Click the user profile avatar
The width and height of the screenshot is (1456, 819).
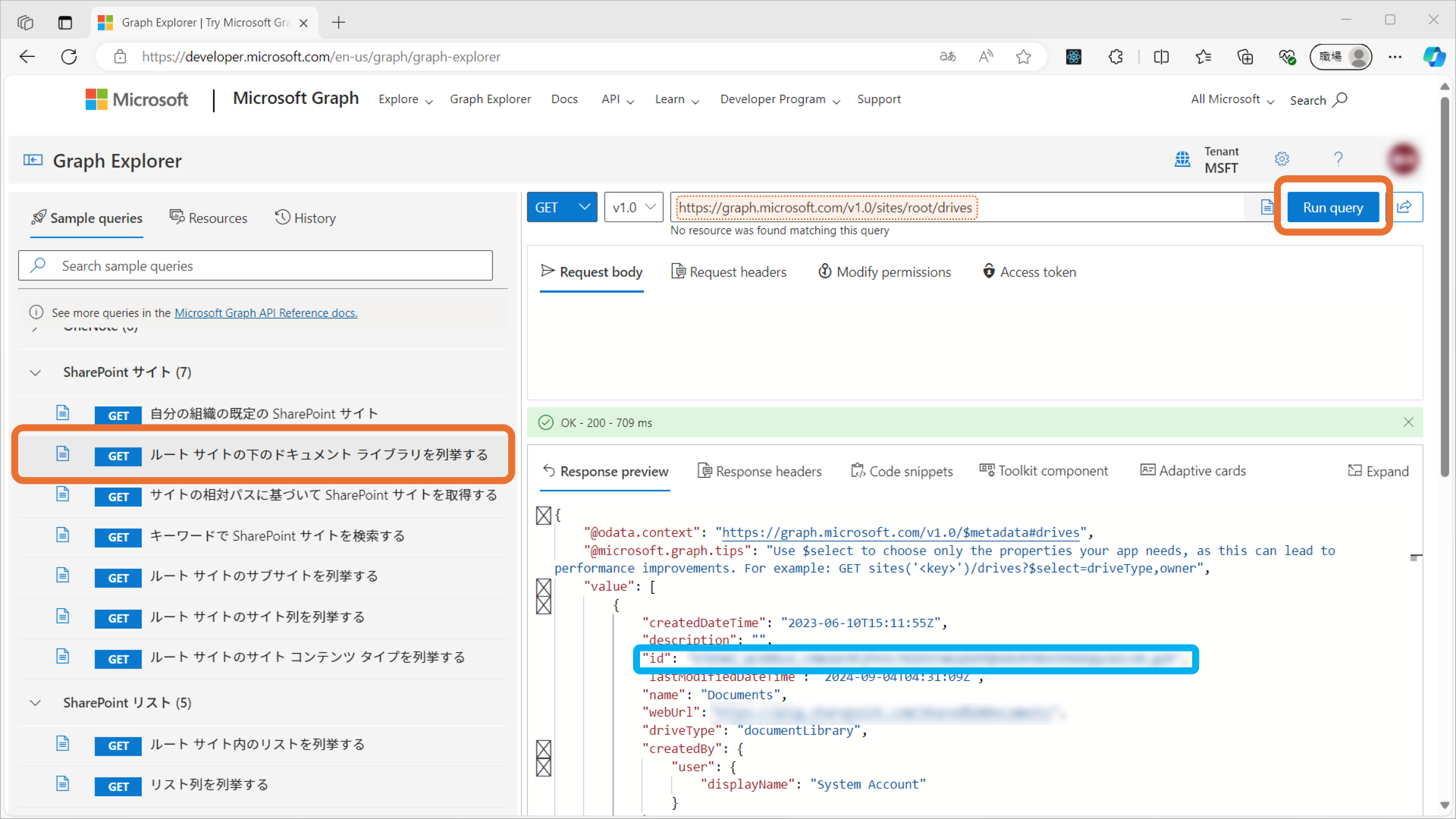tap(1404, 159)
